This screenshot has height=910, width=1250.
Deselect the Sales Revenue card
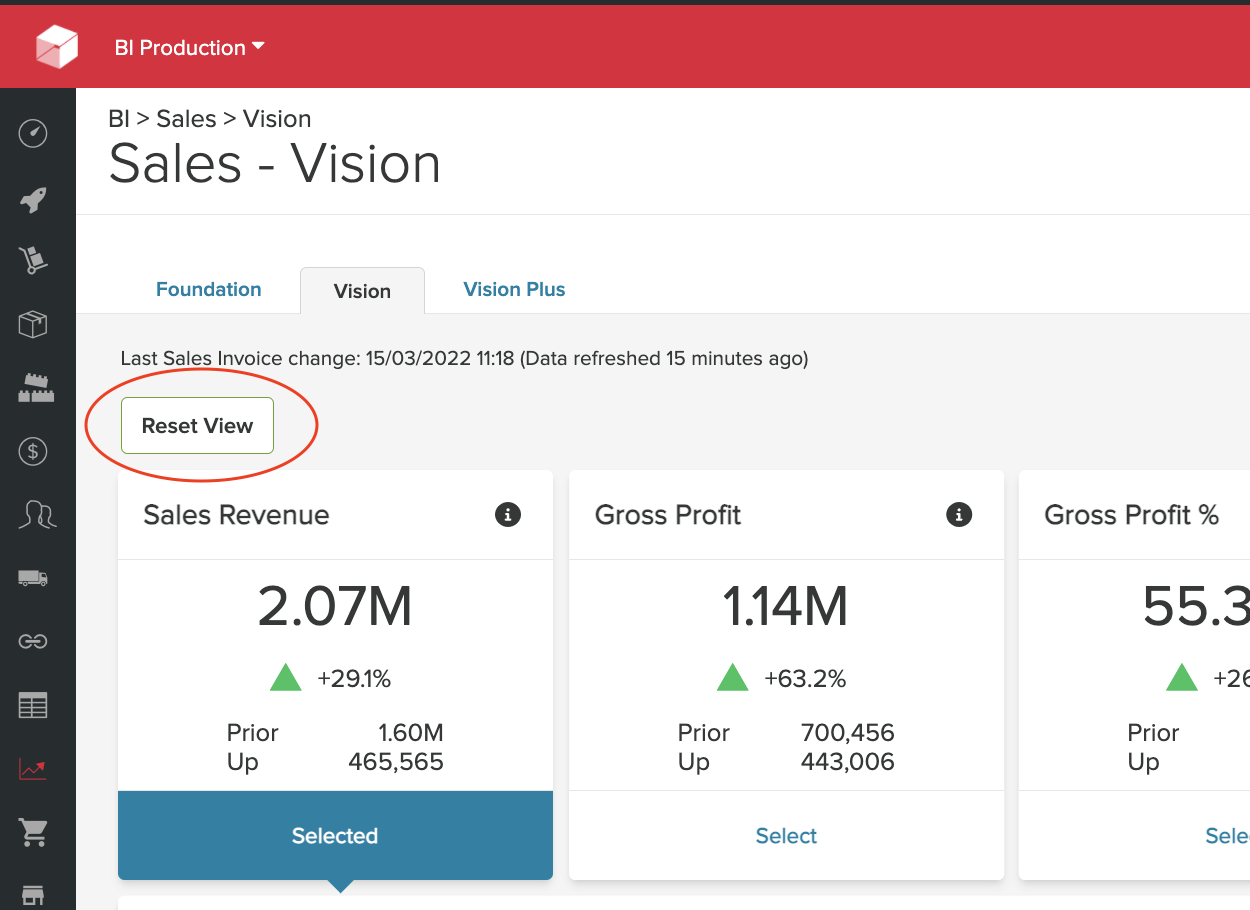pyautogui.click(x=335, y=836)
